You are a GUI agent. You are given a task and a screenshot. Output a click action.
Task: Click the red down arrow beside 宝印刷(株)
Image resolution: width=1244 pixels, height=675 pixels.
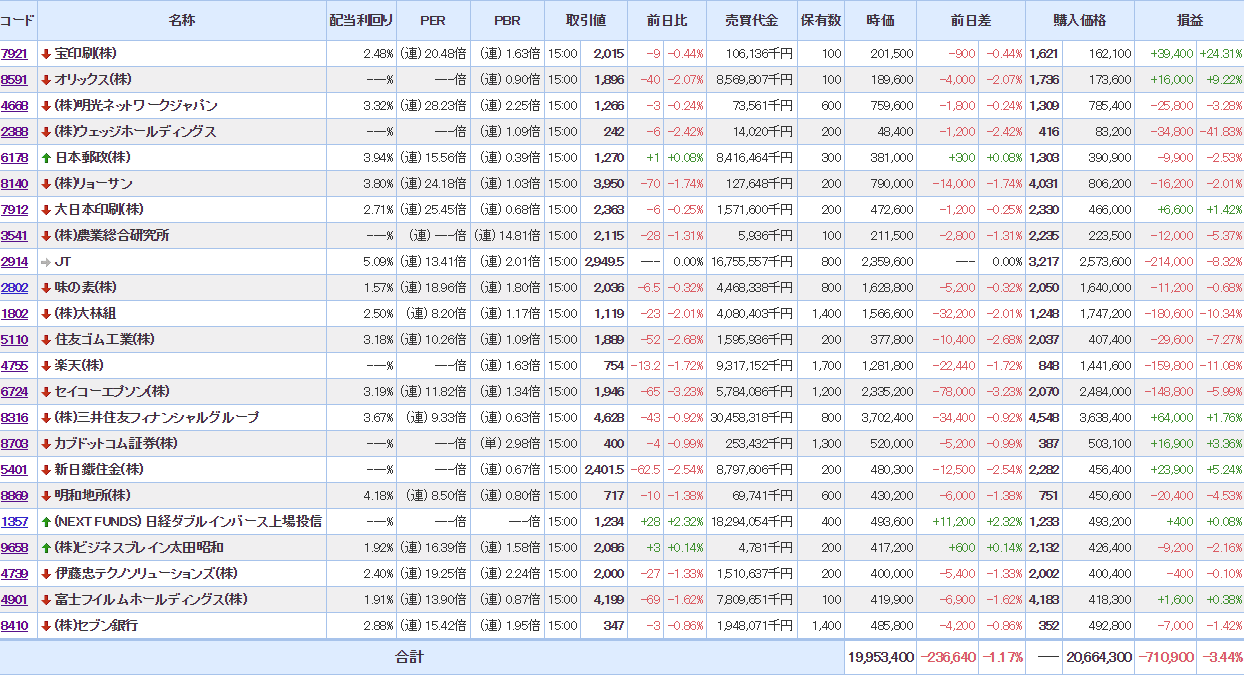(46, 54)
